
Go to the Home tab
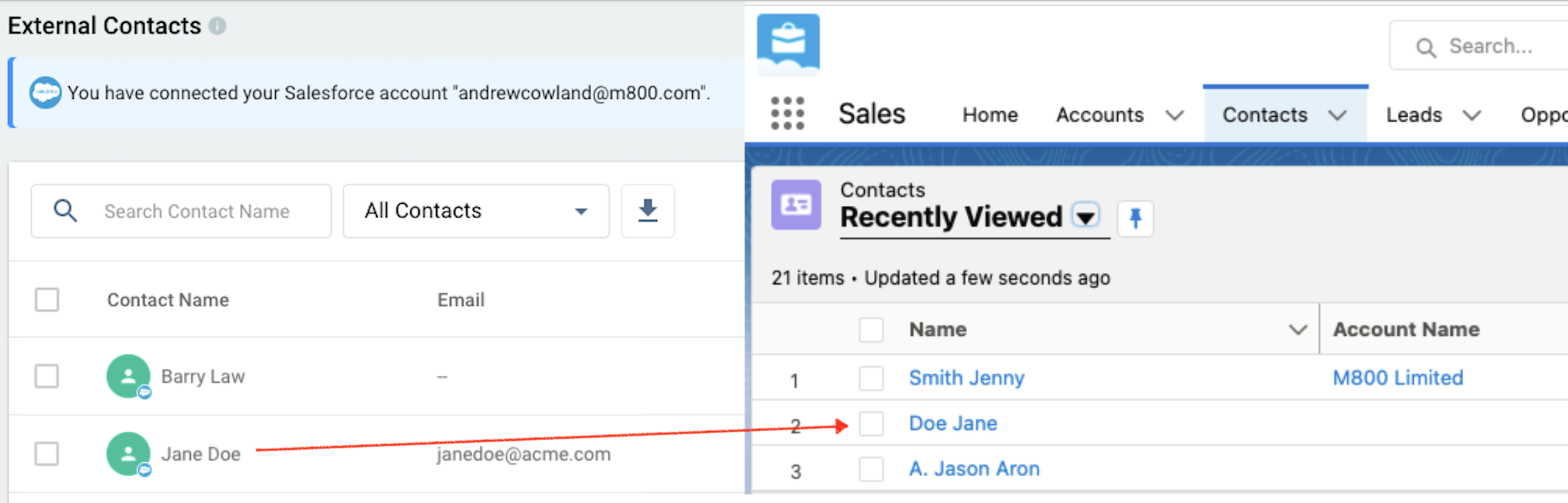click(x=990, y=115)
